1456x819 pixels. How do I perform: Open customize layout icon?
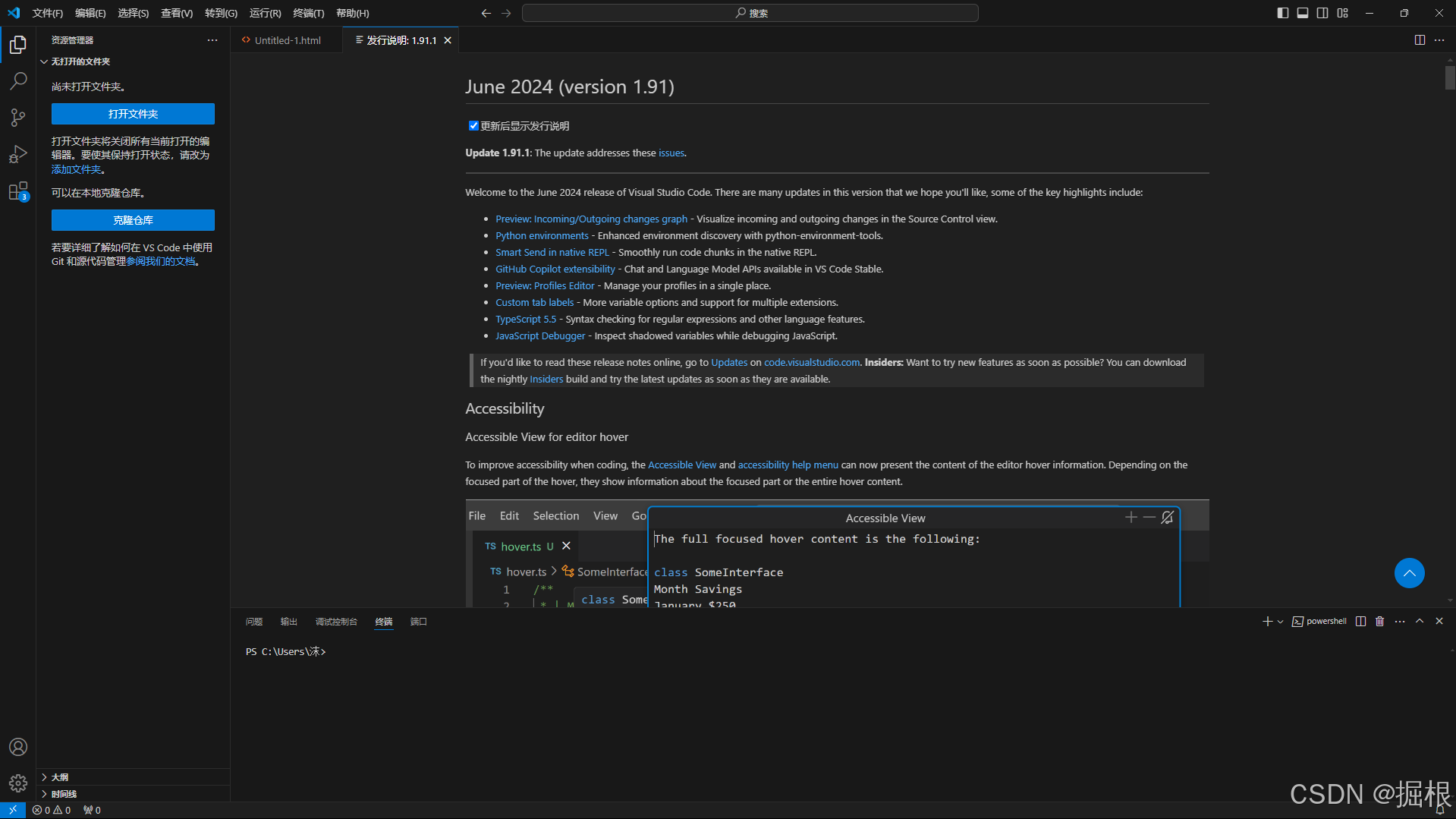point(1343,13)
